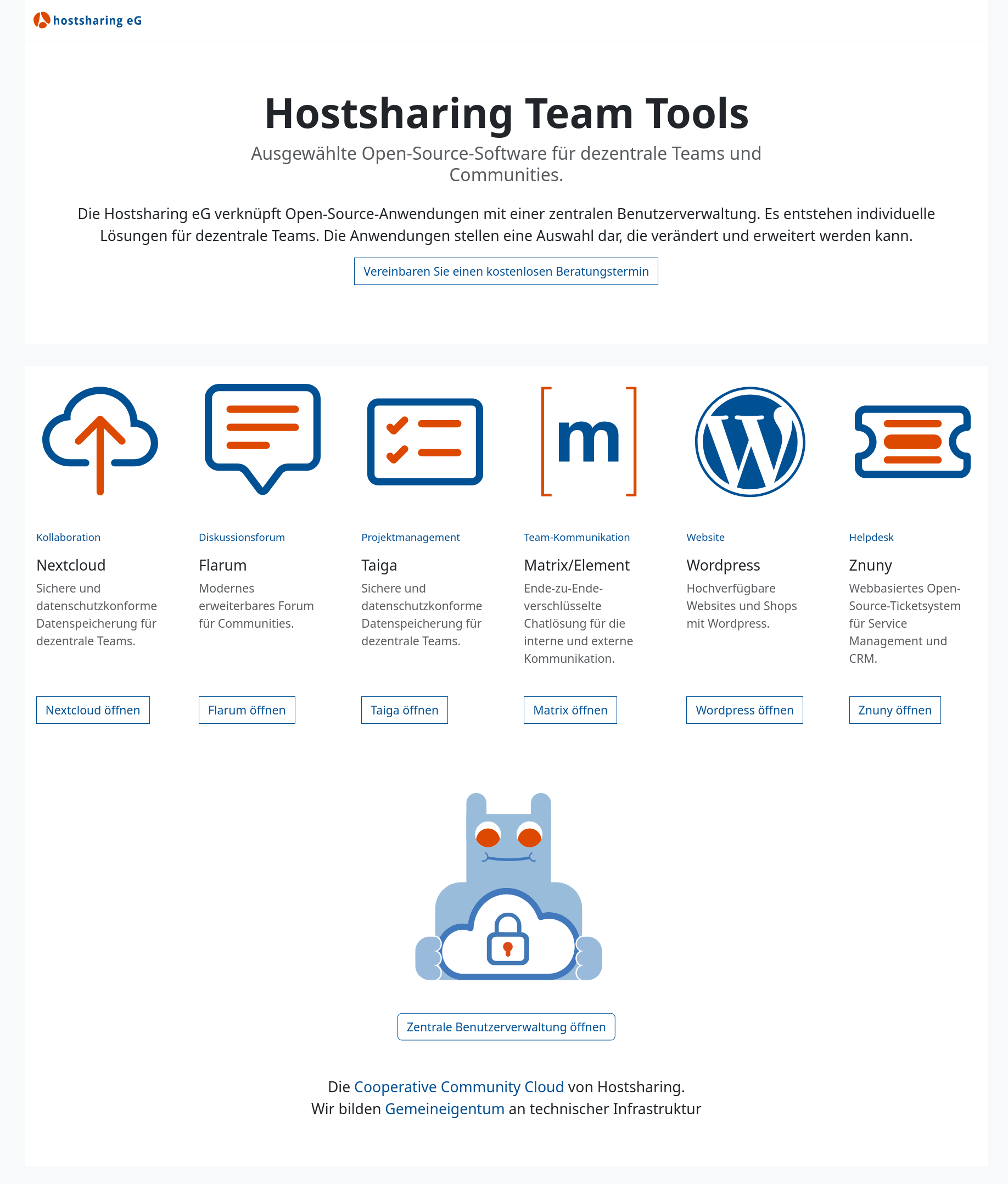The height and width of the screenshot is (1184, 1008).
Task: Follow the Cooperative Community Cloud link
Action: click(x=459, y=1087)
